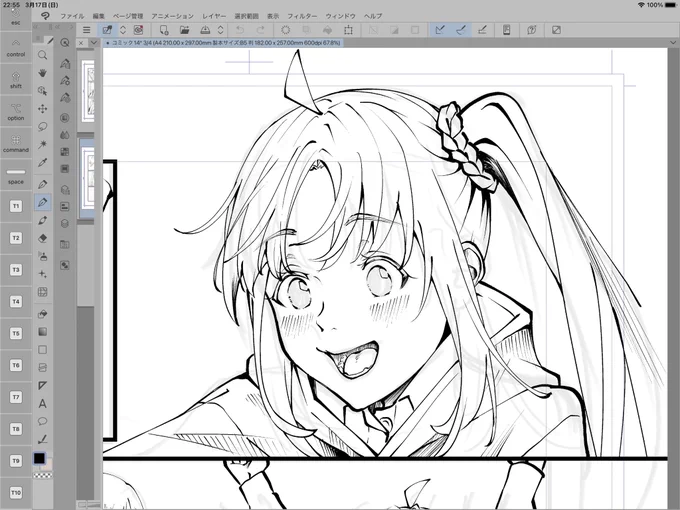This screenshot has height=510, width=680.
Task: Select the Hand move-view tool
Action: click(x=42, y=73)
